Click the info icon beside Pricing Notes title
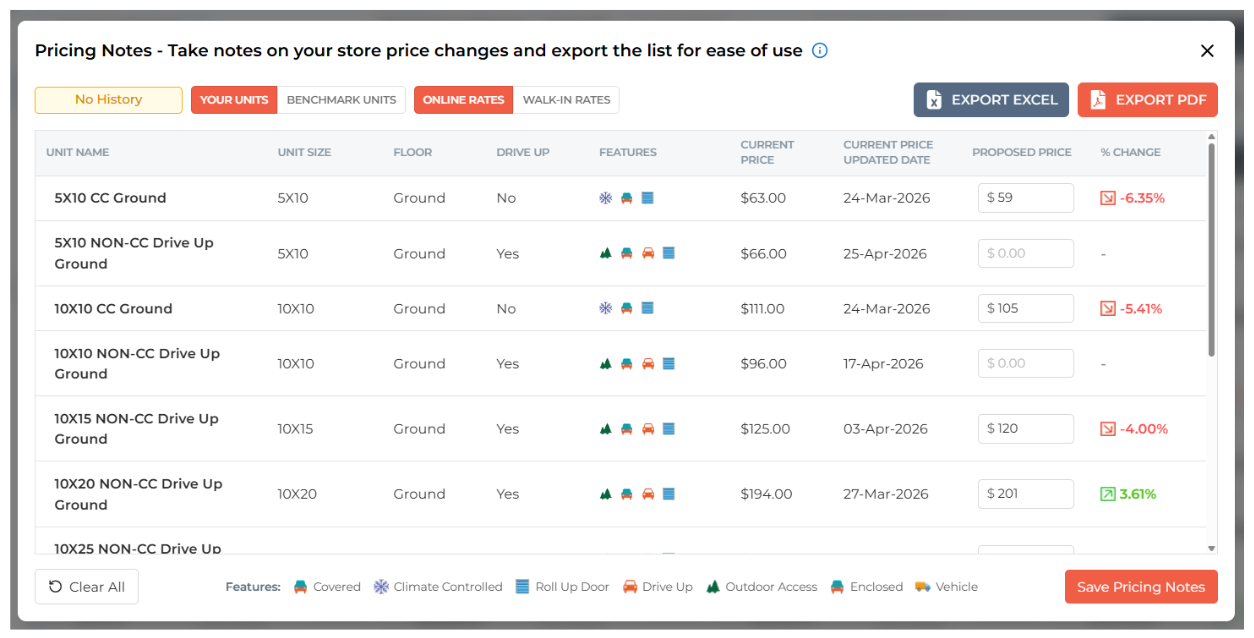This screenshot has height=638, width=1254. pyautogui.click(x=820, y=51)
